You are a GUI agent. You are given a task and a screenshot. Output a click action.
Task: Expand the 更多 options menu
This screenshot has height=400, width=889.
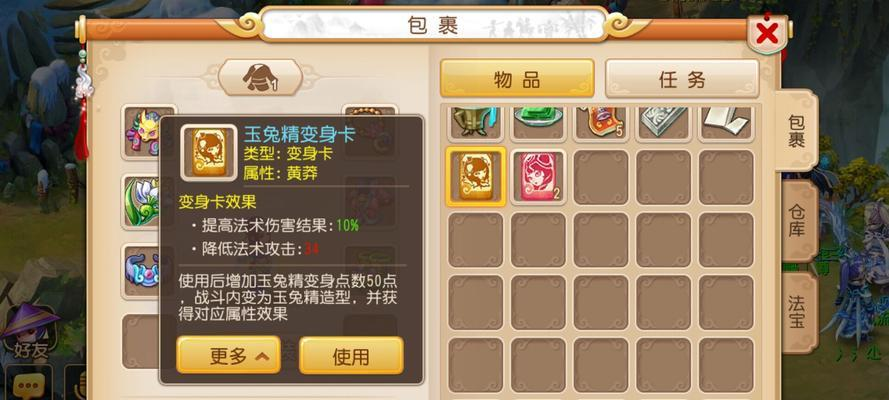pos(228,355)
